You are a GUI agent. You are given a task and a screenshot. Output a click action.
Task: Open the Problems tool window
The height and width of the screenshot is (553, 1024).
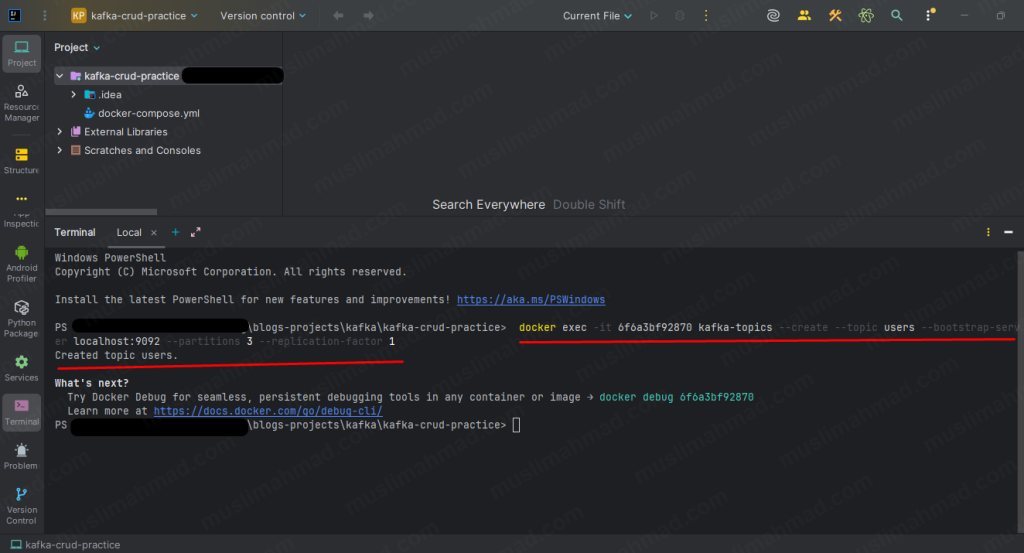tap(22, 456)
